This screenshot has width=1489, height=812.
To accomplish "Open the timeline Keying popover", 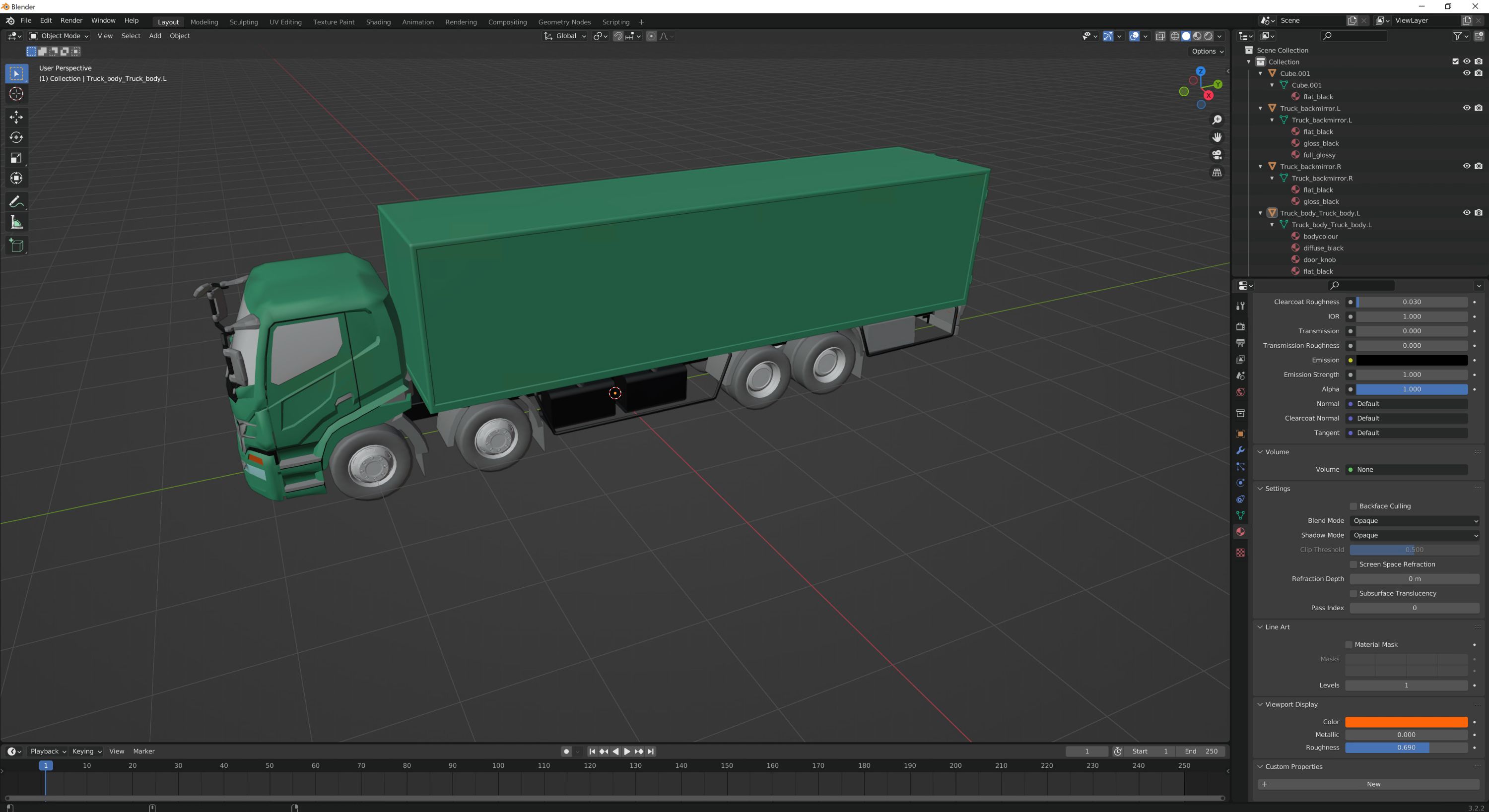I will [x=87, y=751].
